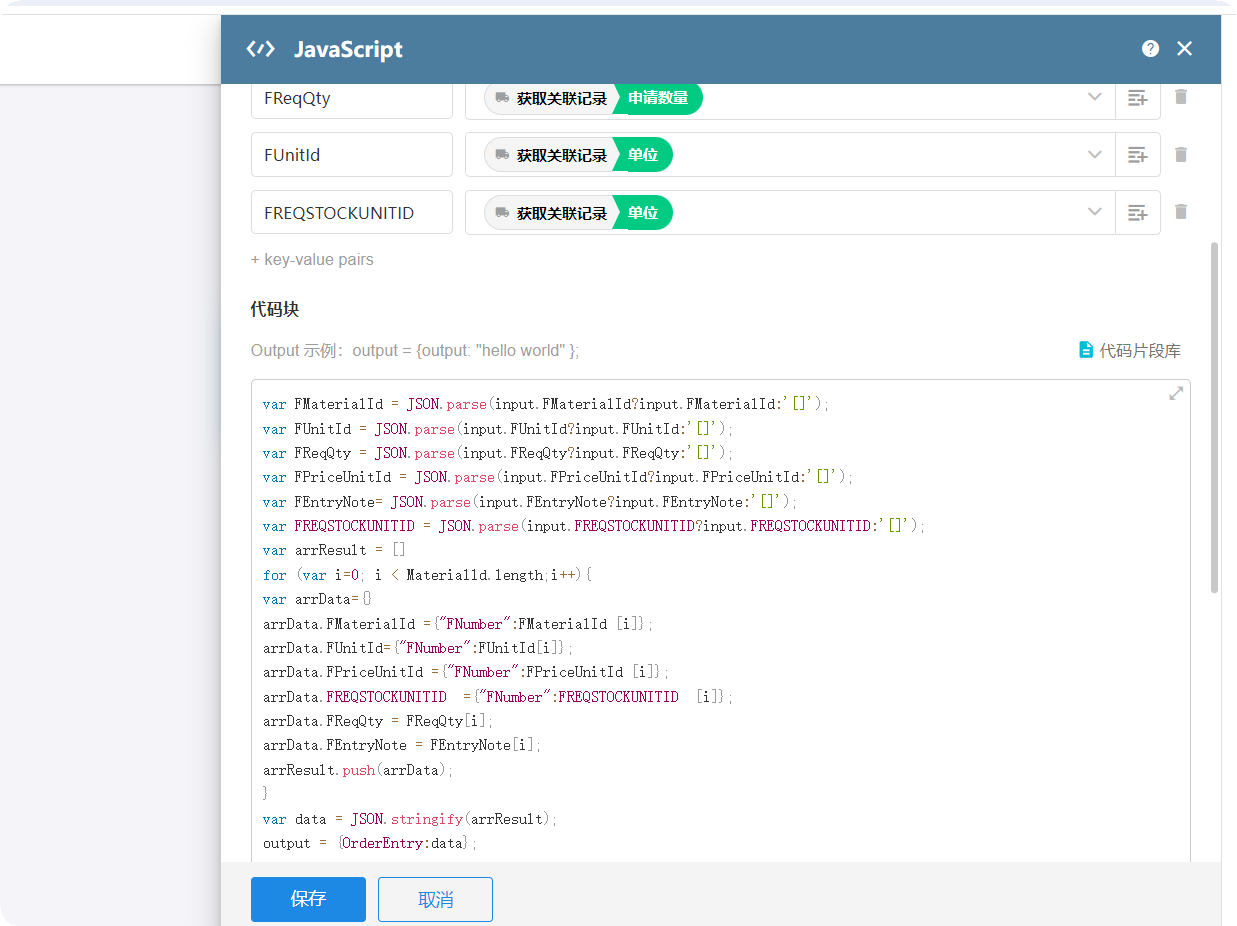Open field list icon for FUnitId row
Image resolution: width=1237 pixels, height=926 pixels.
(x=1137, y=155)
